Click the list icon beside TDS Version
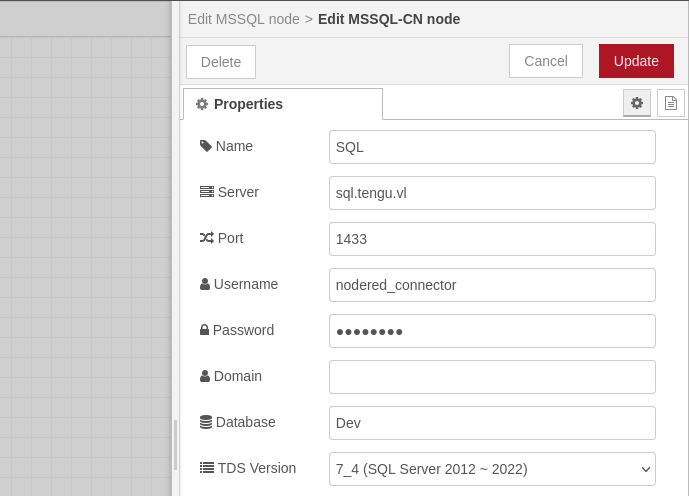Viewport: 689px width, 496px height. (x=206, y=468)
